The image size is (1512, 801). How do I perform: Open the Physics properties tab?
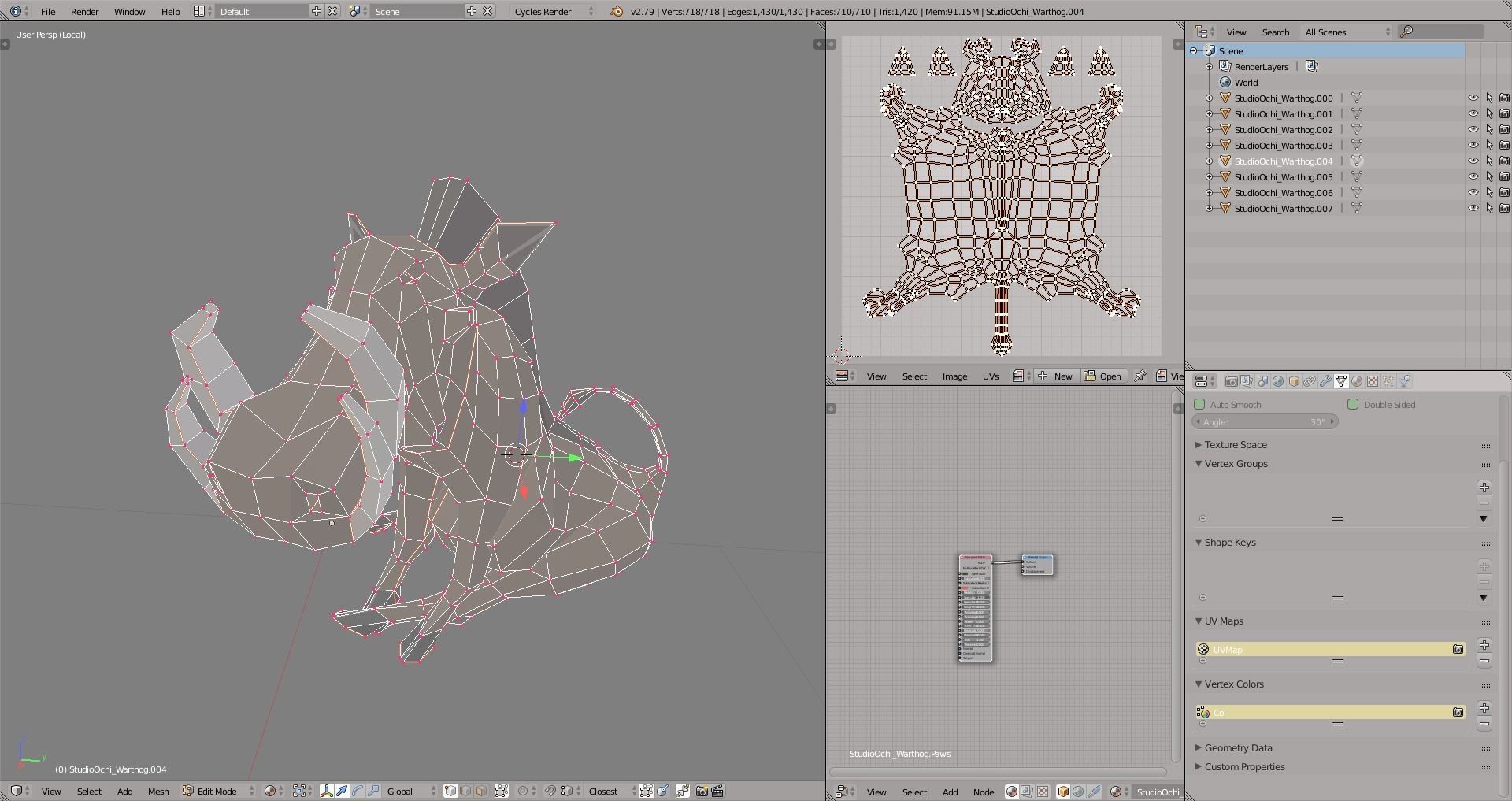tap(1405, 381)
